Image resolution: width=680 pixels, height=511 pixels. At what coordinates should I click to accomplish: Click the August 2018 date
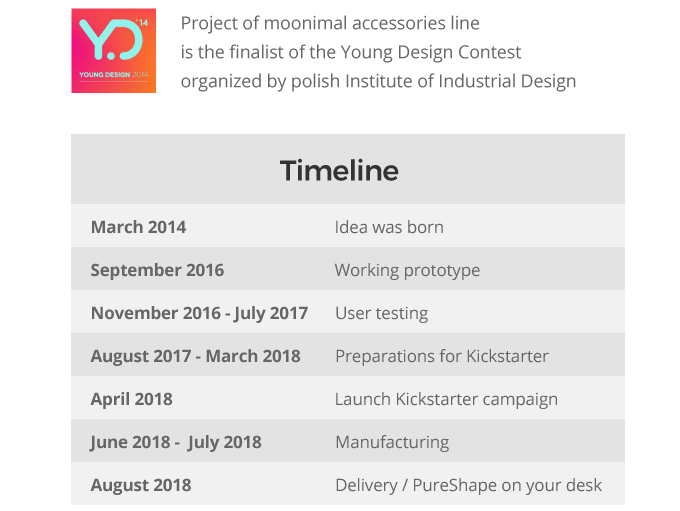click(141, 485)
